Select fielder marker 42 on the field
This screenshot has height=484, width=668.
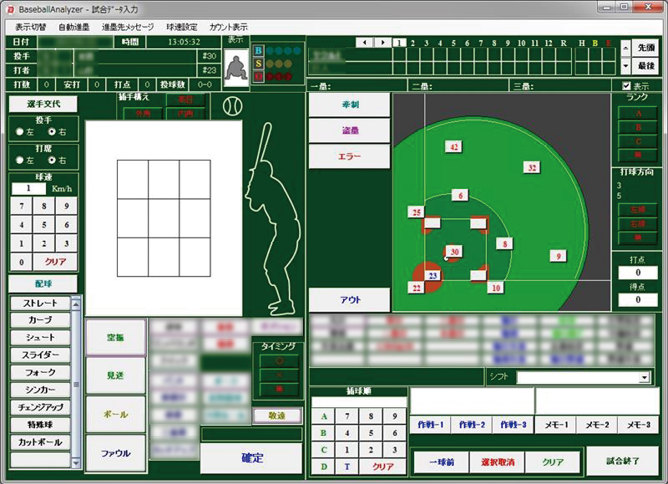(x=454, y=147)
